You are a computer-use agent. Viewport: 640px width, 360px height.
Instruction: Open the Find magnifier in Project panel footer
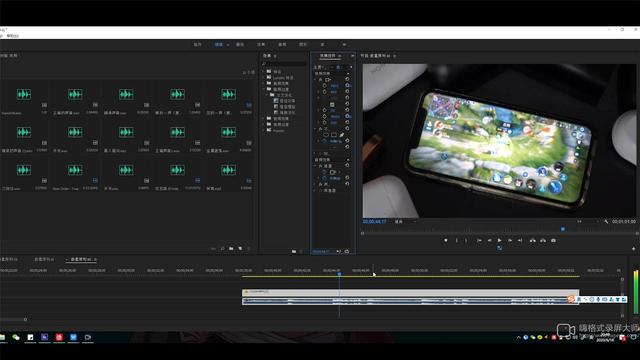pyautogui.click(x=222, y=248)
